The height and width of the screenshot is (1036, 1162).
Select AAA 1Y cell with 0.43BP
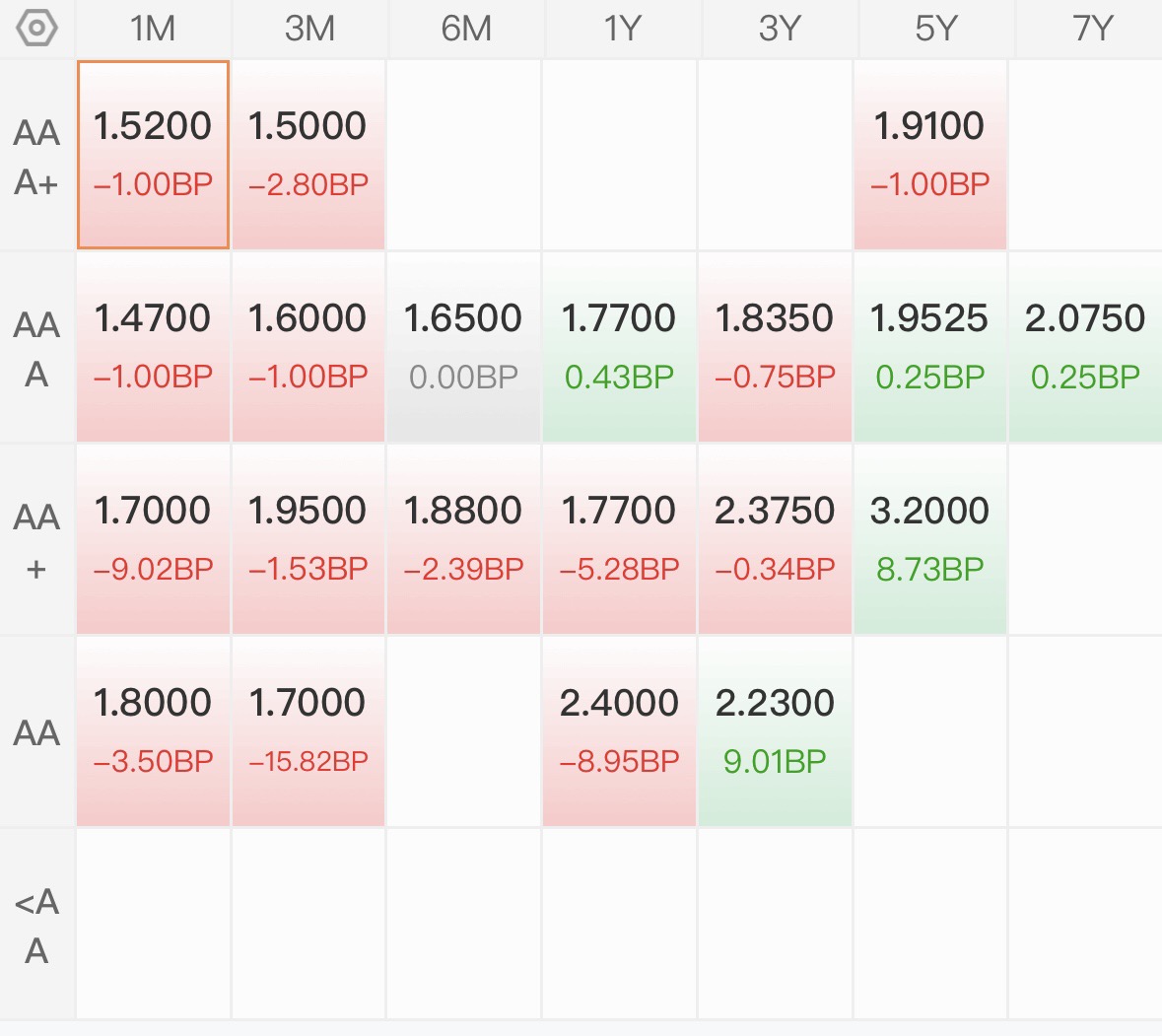[619, 347]
